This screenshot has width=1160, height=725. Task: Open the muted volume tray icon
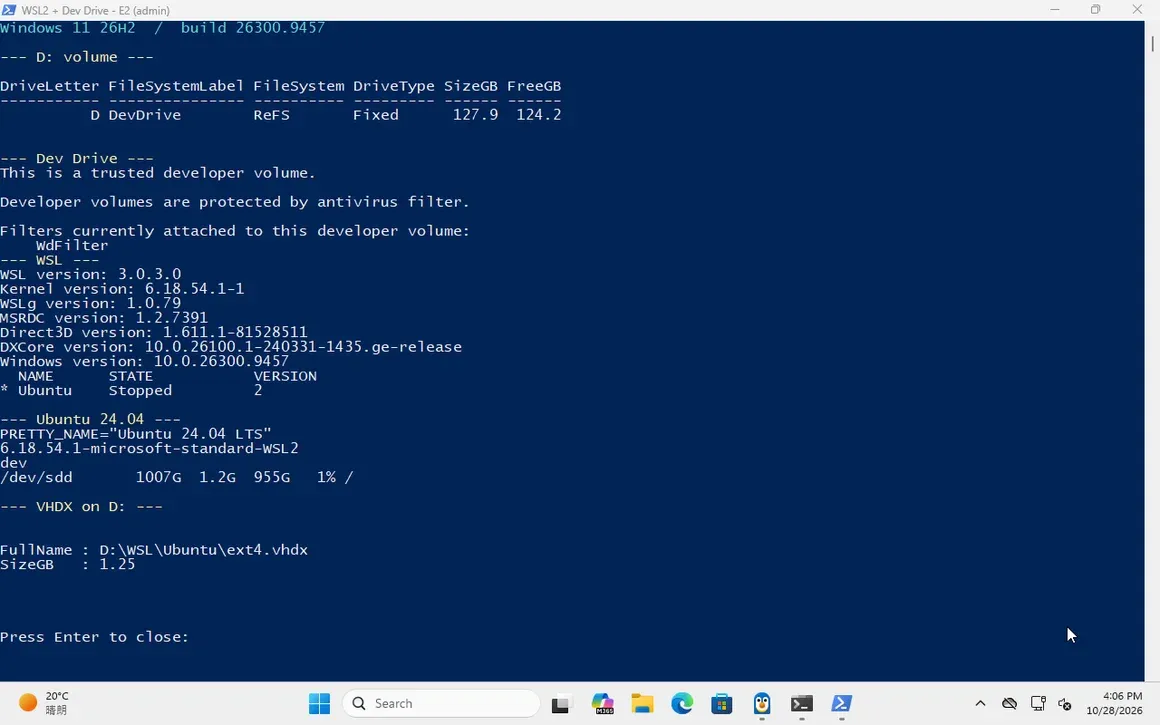(x=1065, y=704)
